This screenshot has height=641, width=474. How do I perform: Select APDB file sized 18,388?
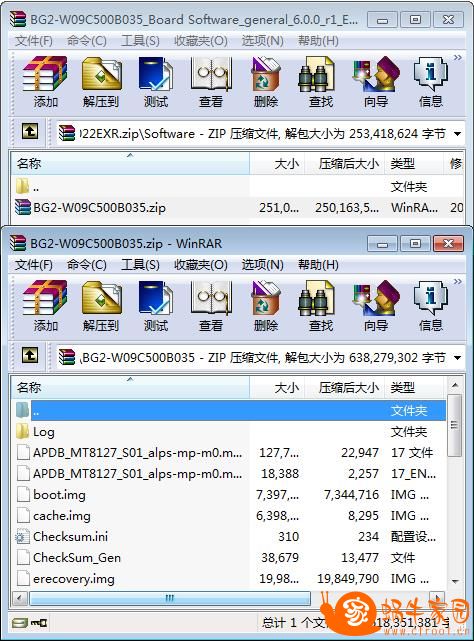click(229, 474)
